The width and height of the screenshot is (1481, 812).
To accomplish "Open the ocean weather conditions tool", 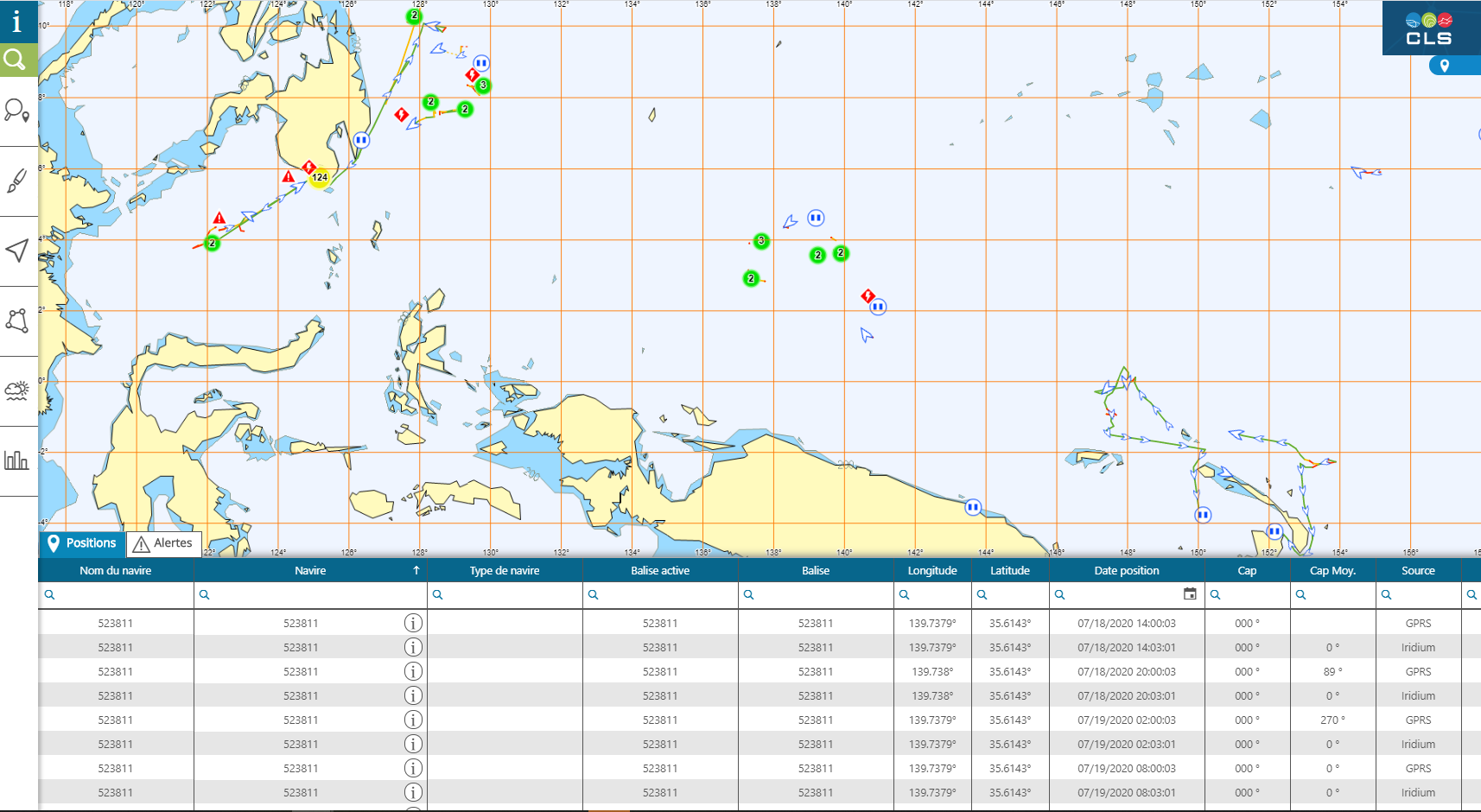I will pyautogui.click(x=17, y=390).
